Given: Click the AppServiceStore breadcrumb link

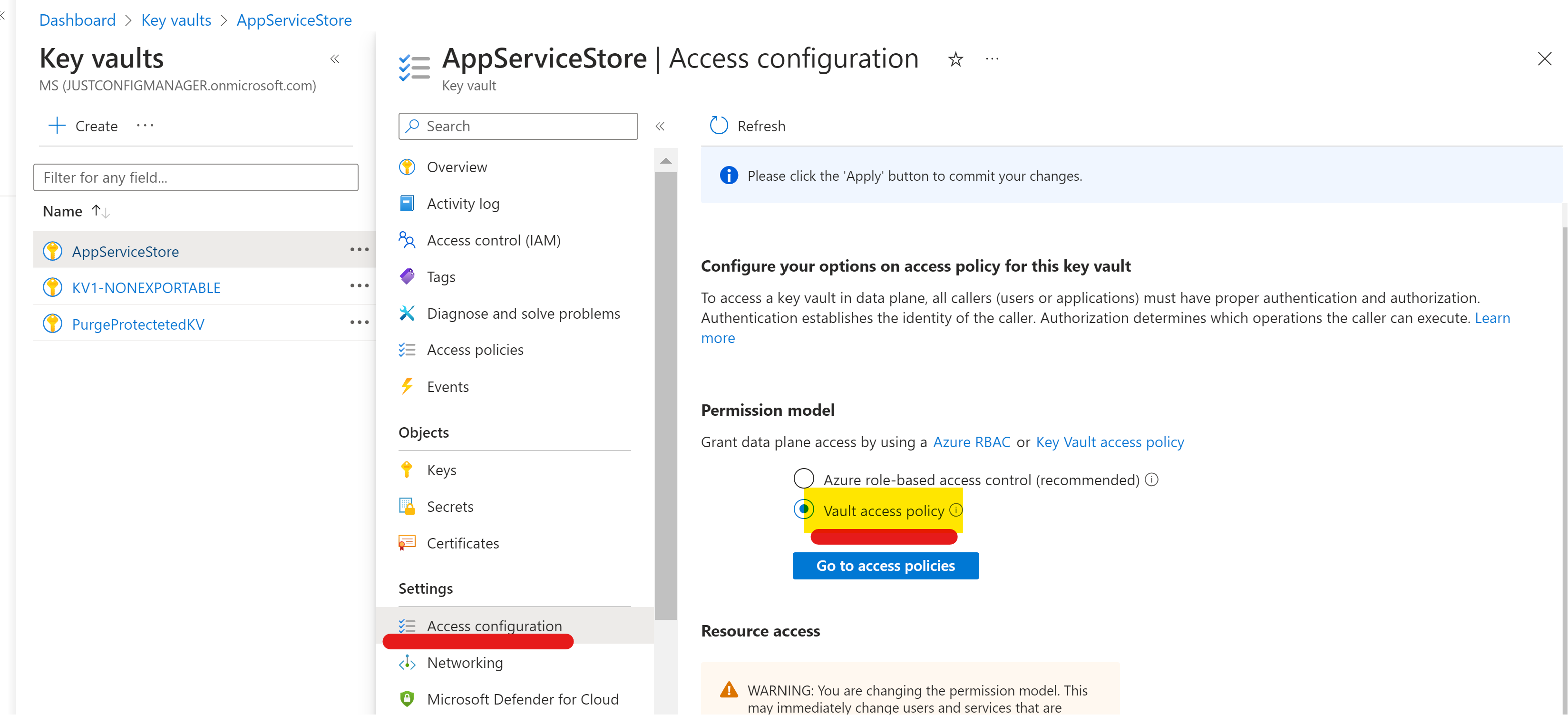Looking at the screenshot, I should [x=294, y=20].
